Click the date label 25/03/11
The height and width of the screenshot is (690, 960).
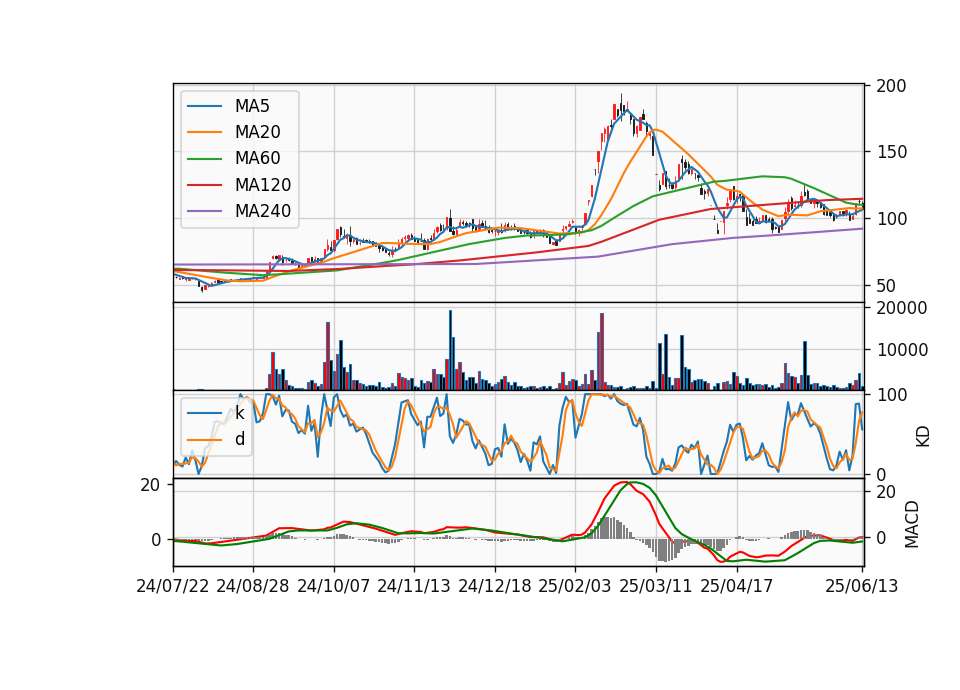[656, 586]
